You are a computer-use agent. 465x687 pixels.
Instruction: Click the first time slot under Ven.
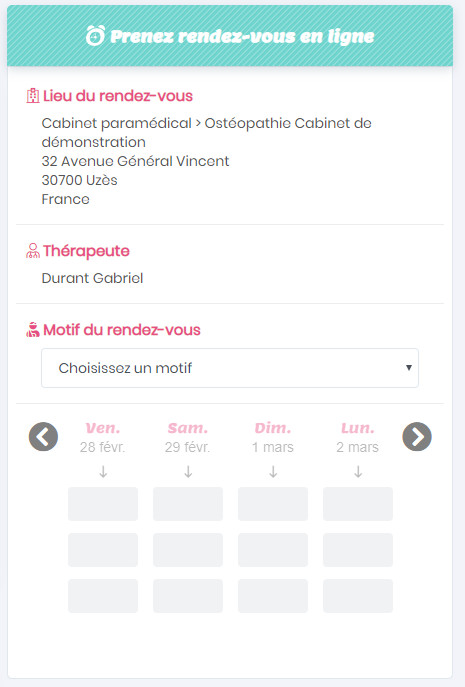tap(103, 504)
